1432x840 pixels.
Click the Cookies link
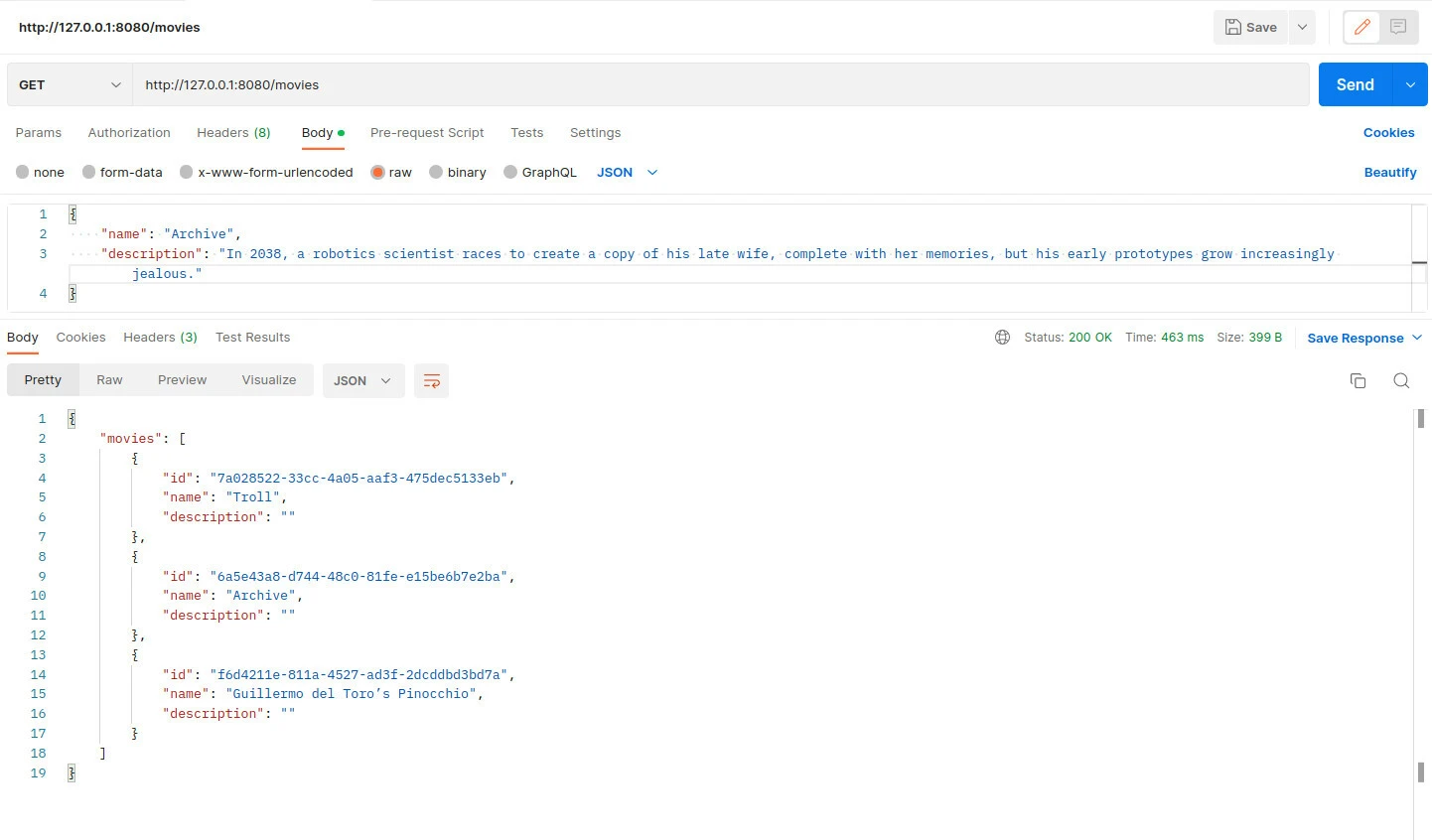pyautogui.click(x=1387, y=132)
